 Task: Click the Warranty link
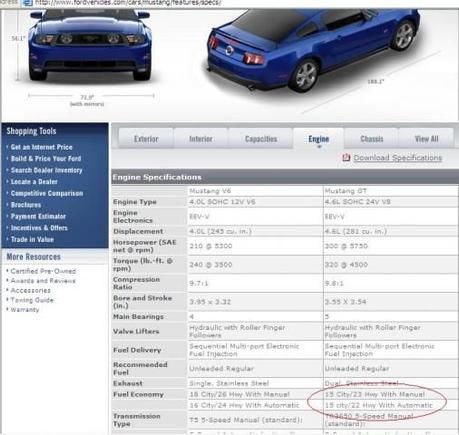(25, 310)
